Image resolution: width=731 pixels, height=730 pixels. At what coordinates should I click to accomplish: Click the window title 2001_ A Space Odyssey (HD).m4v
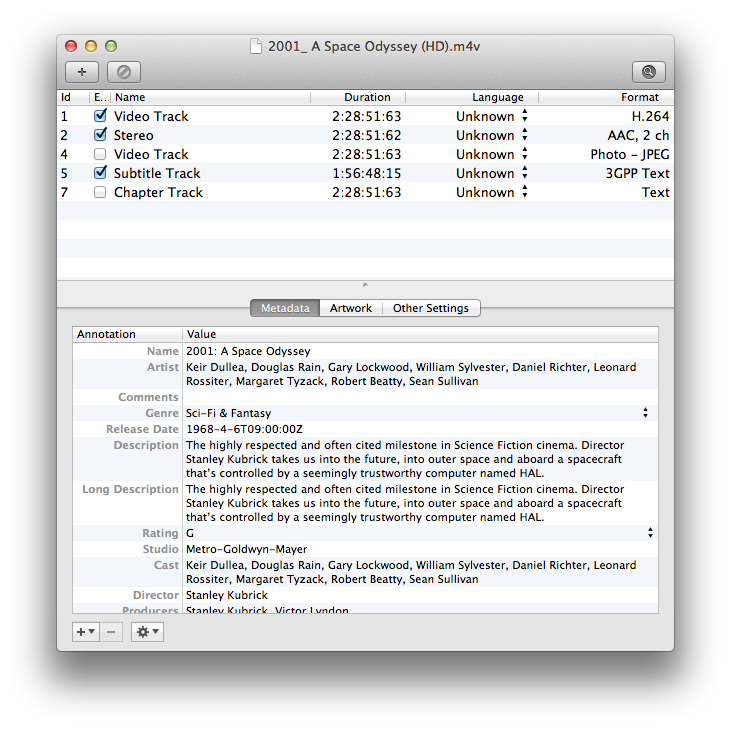[374, 46]
